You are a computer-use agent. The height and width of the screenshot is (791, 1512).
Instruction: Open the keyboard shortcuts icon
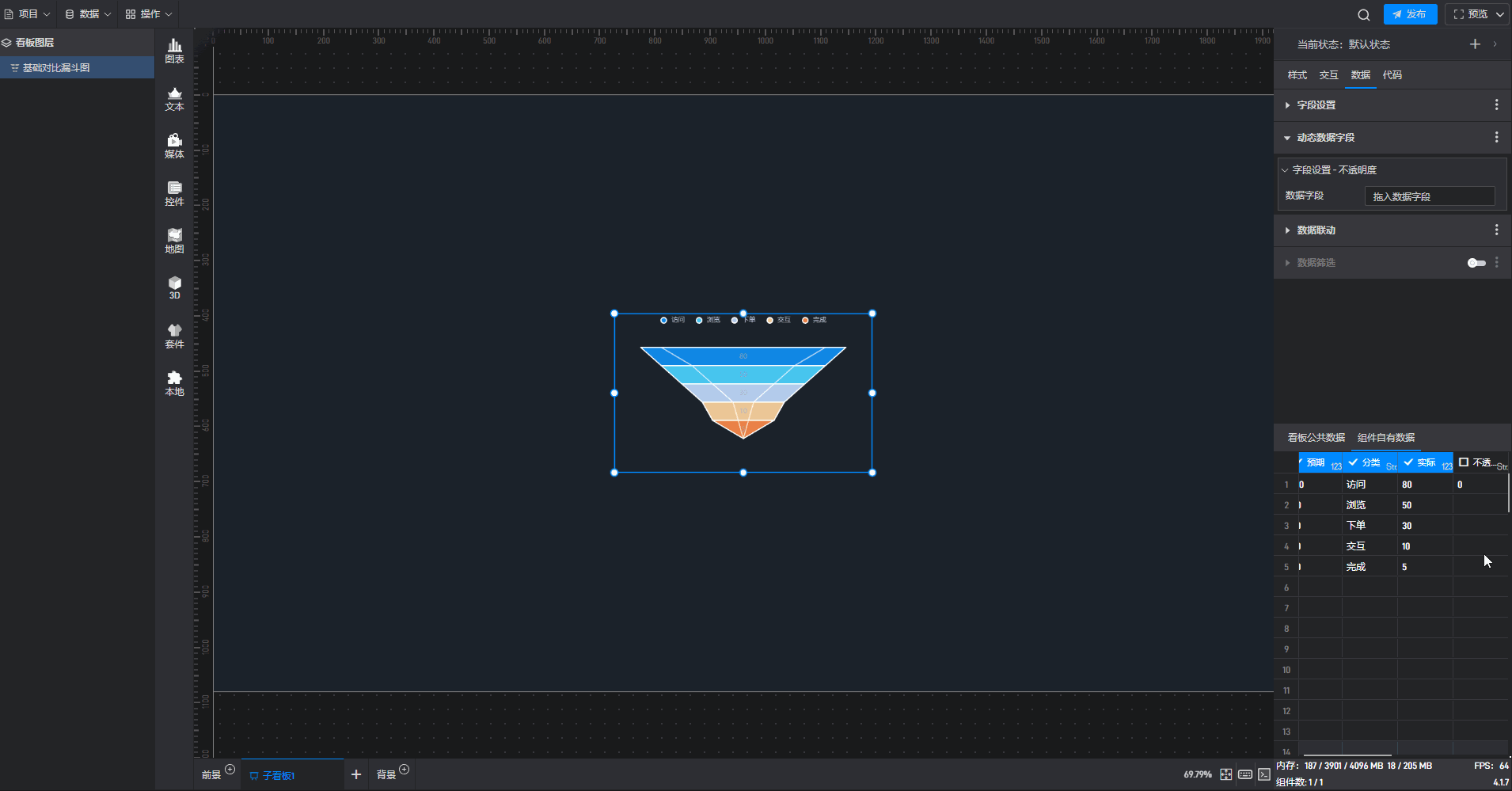click(x=1245, y=774)
